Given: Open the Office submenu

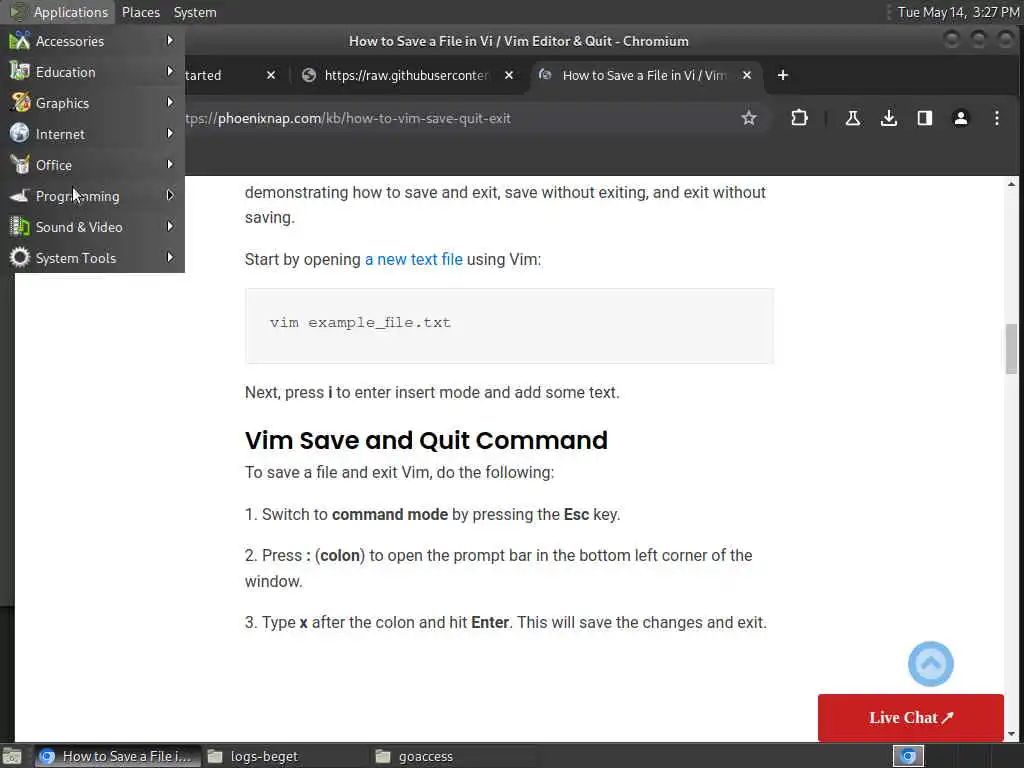Looking at the screenshot, I should click(94, 165).
